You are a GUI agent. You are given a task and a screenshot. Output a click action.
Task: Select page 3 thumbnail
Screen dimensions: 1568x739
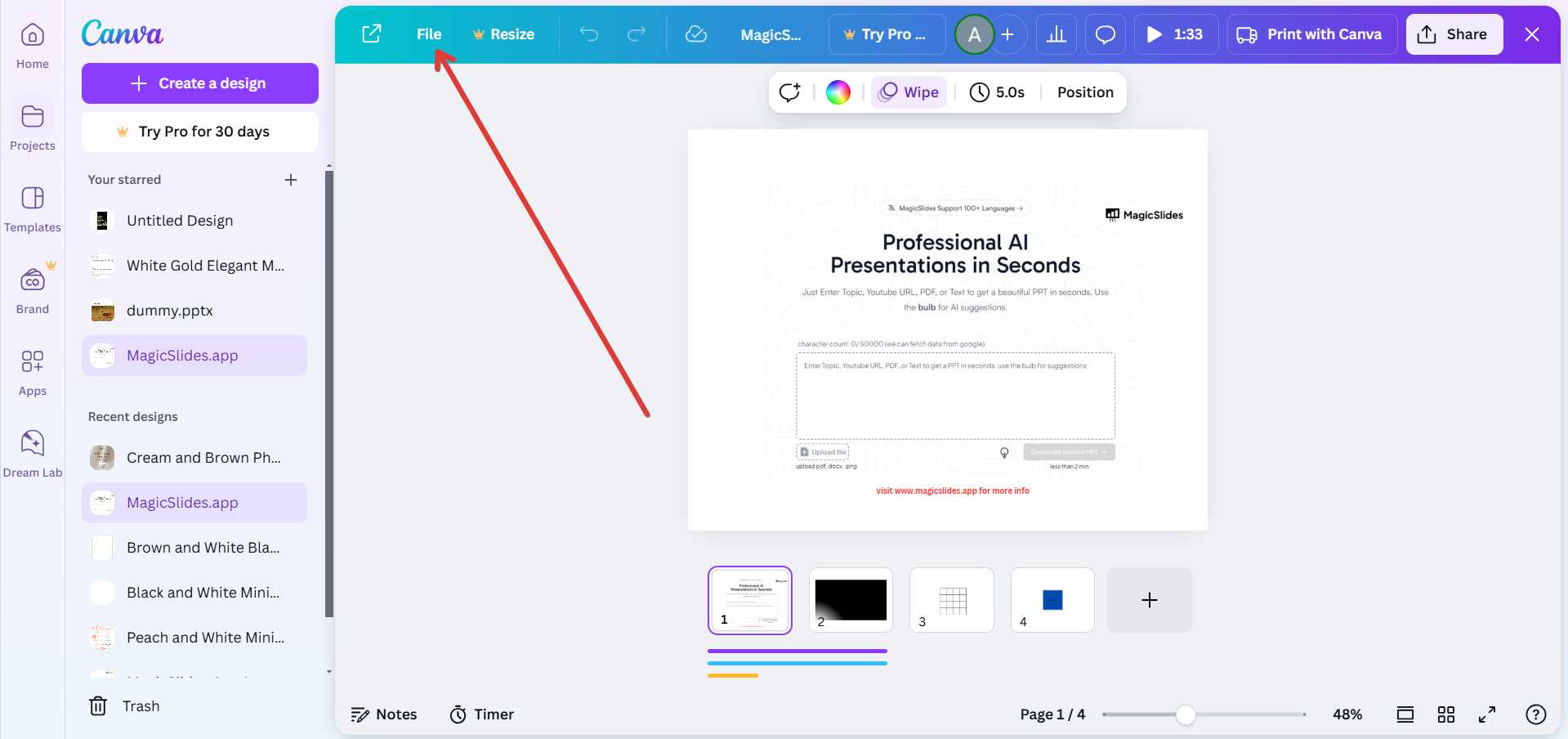pyautogui.click(x=952, y=600)
